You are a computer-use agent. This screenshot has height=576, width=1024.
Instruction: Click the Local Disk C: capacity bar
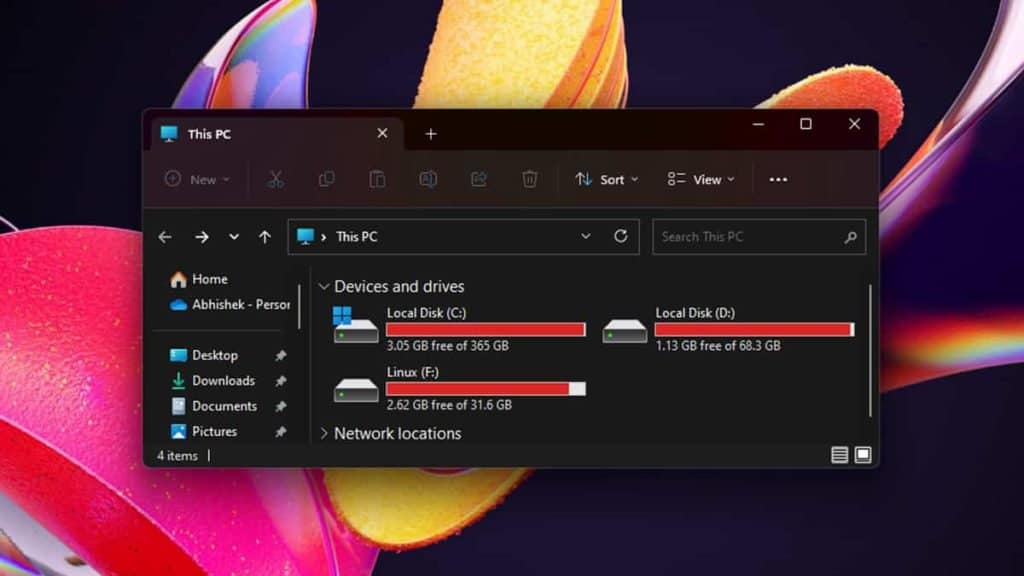[486, 329]
